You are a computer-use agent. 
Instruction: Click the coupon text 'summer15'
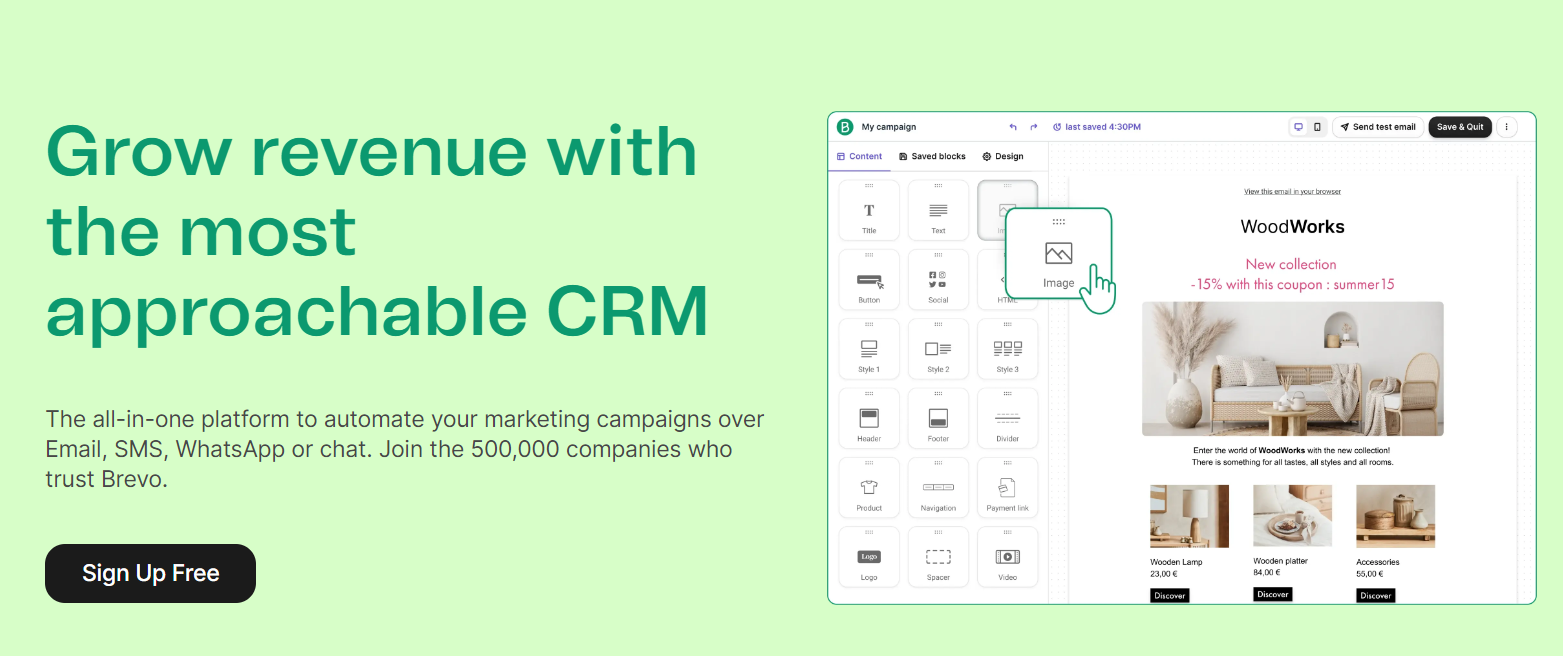point(1364,284)
